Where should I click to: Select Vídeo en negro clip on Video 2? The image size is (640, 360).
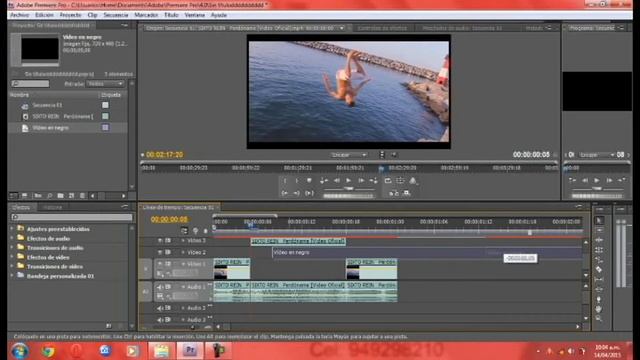427,253
